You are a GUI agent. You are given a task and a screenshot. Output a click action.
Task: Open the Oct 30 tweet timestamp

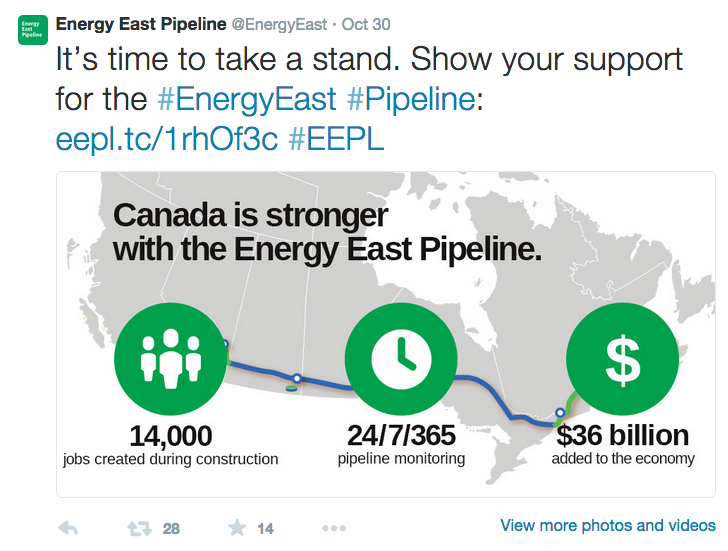[366, 24]
